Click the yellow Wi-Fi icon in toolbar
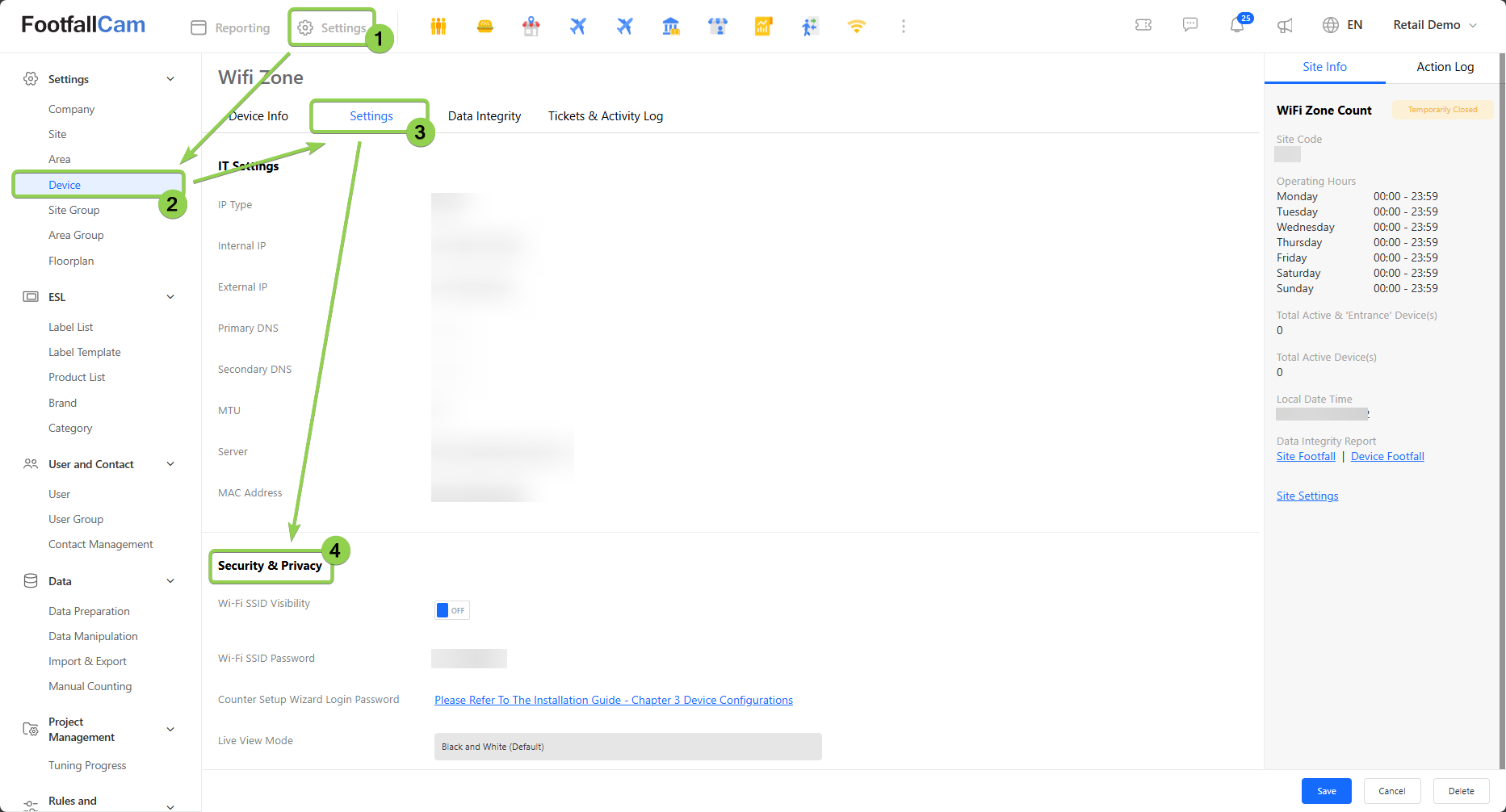This screenshot has height=812, width=1506. click(x=856, y=27)
